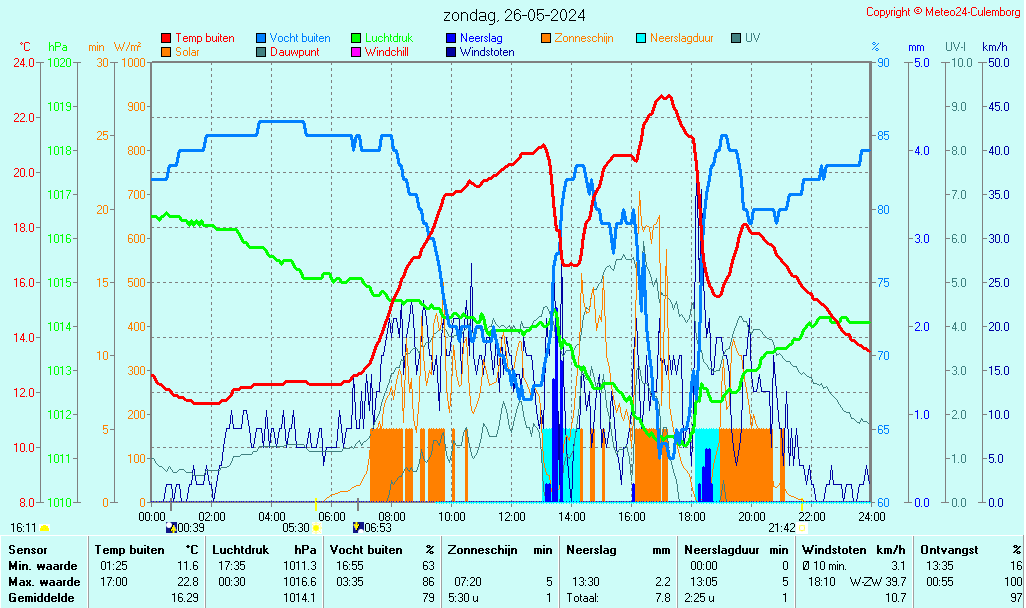Click the sun icon beside 05:30

[317, 527]
